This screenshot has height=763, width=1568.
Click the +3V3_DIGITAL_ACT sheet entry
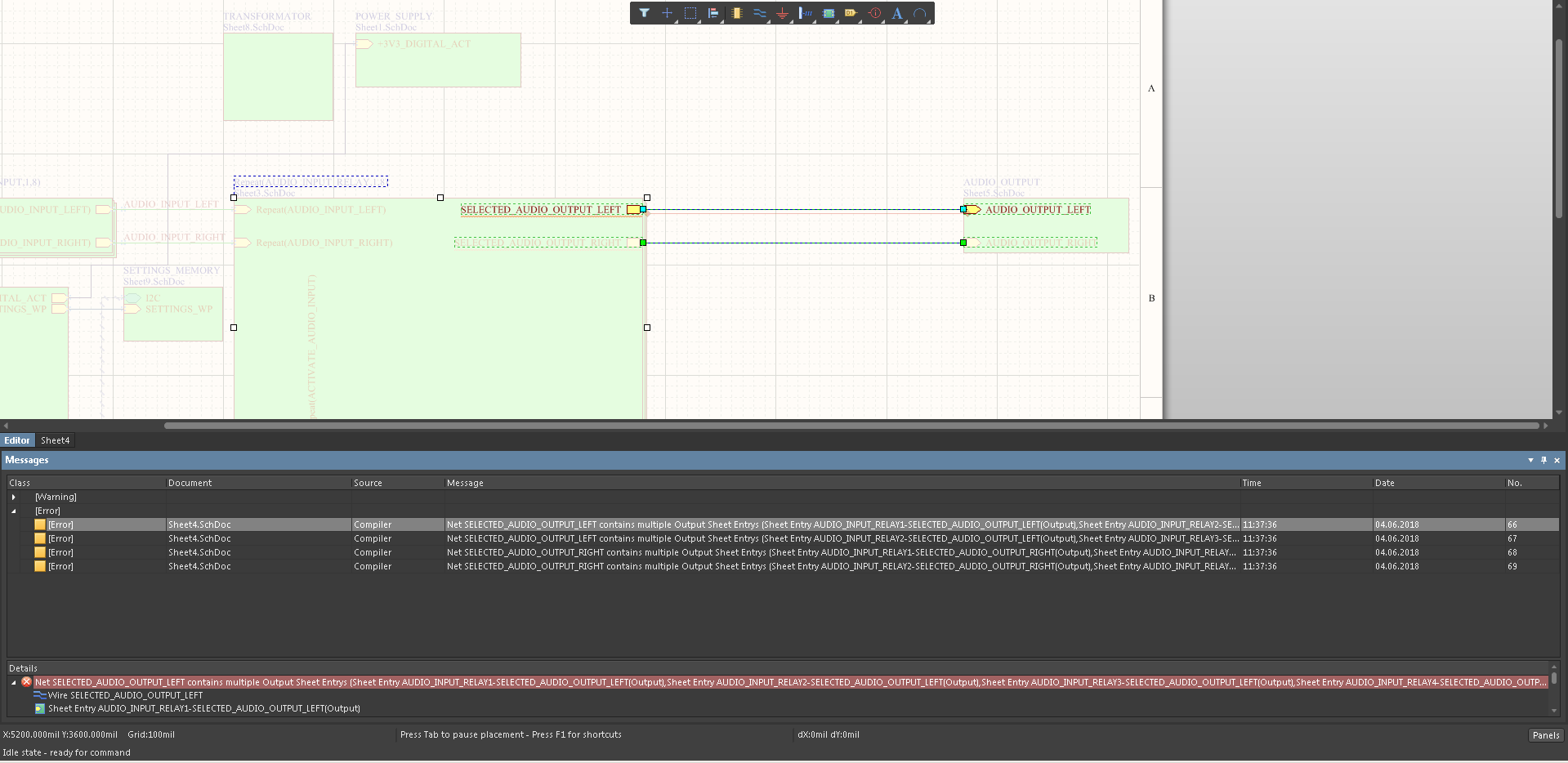tap(424, 44)
